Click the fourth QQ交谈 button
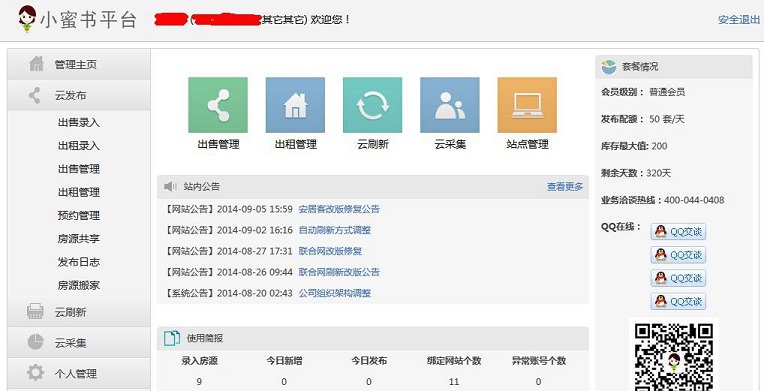 [x=678, y=301]
